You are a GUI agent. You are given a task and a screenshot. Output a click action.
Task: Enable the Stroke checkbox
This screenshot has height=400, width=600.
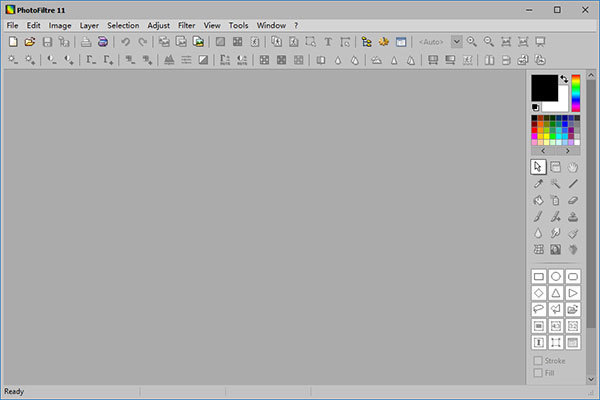538,361
